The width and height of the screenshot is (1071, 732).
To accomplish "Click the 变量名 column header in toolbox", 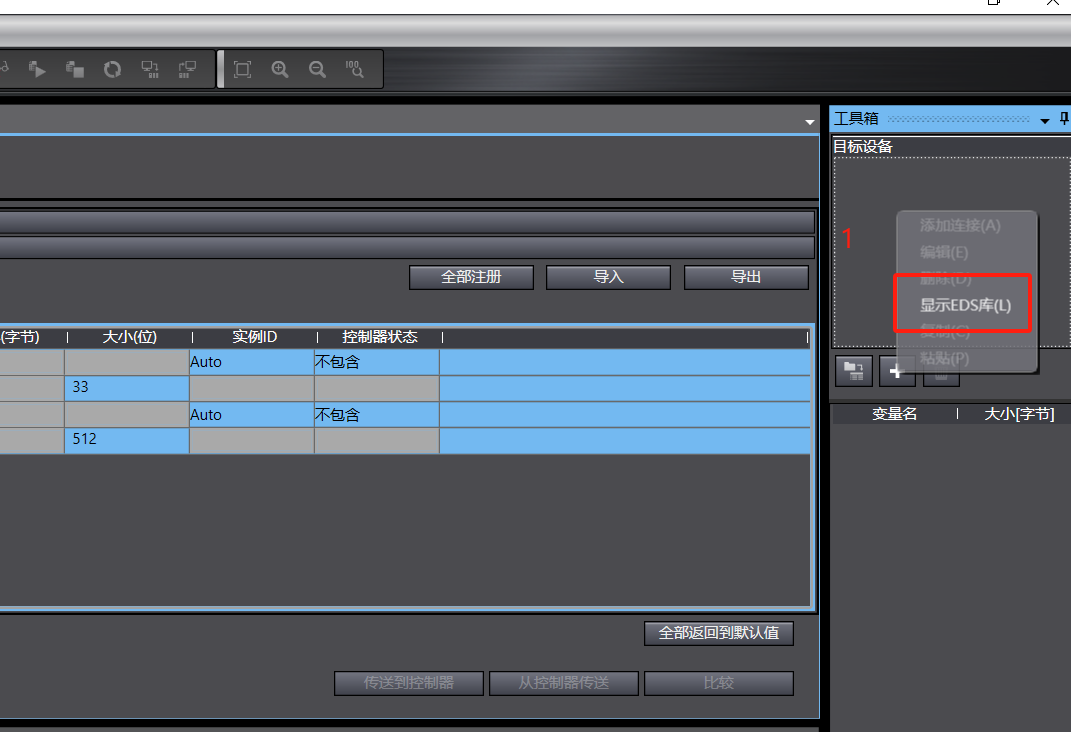I will tap(894, 413).
